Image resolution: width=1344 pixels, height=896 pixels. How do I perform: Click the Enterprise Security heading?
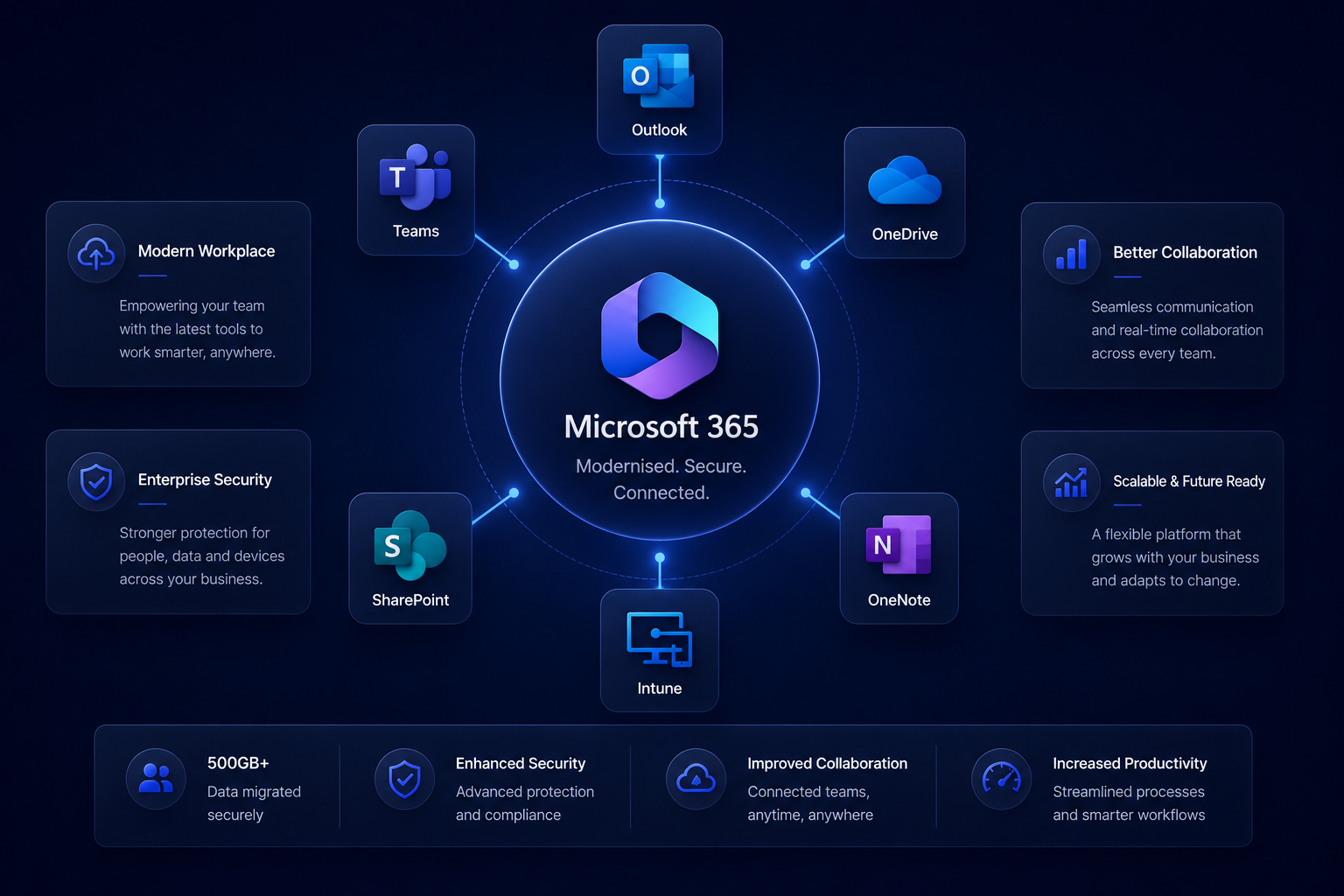pyautogui.click(x=205, y=479)
